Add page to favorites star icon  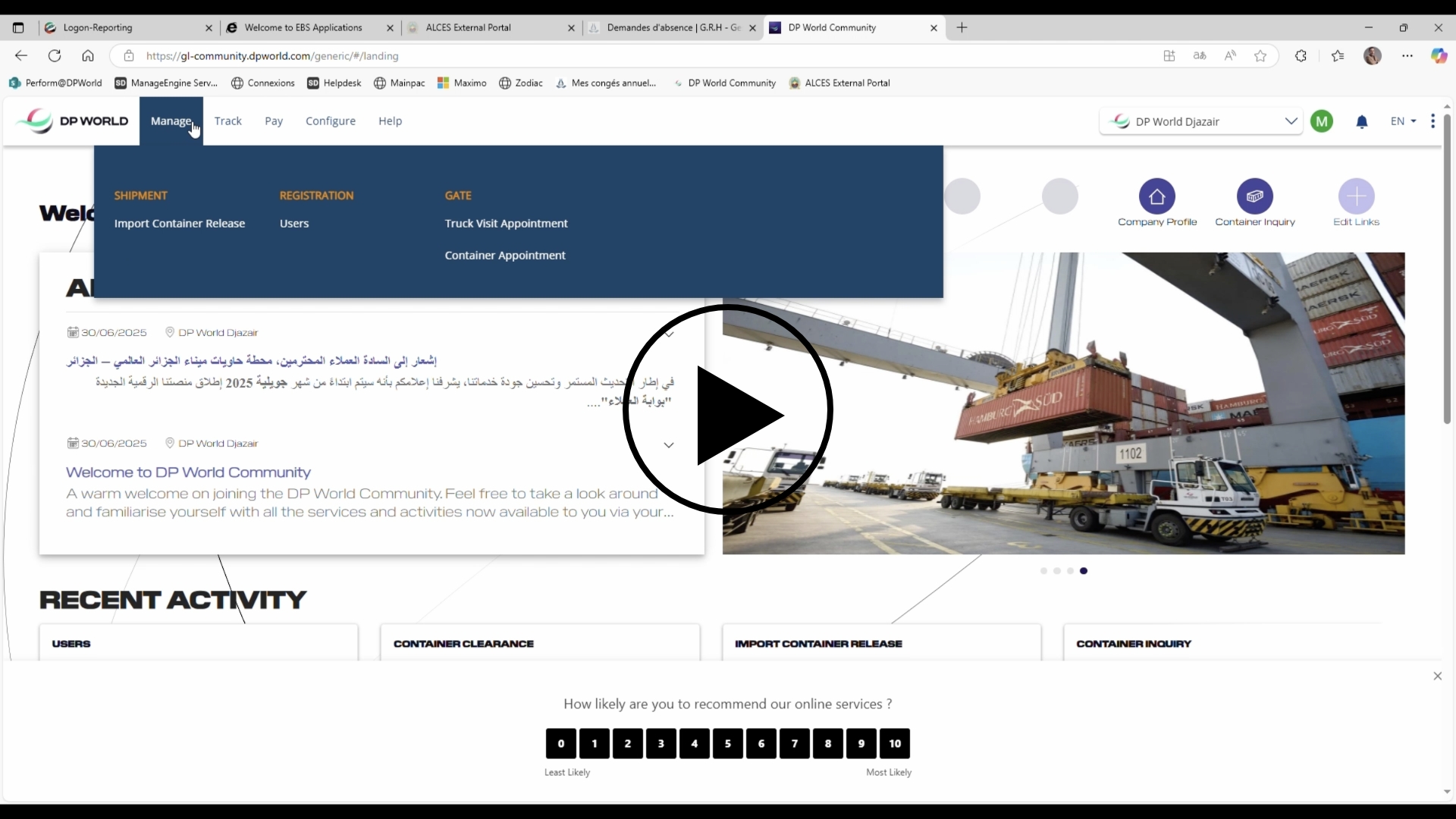tap(1260, 56)
